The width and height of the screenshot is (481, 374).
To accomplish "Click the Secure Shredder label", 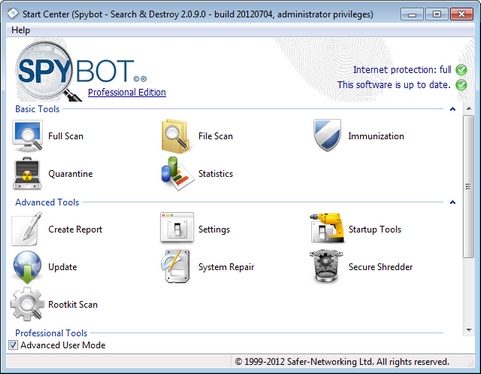I will [380, 267].
